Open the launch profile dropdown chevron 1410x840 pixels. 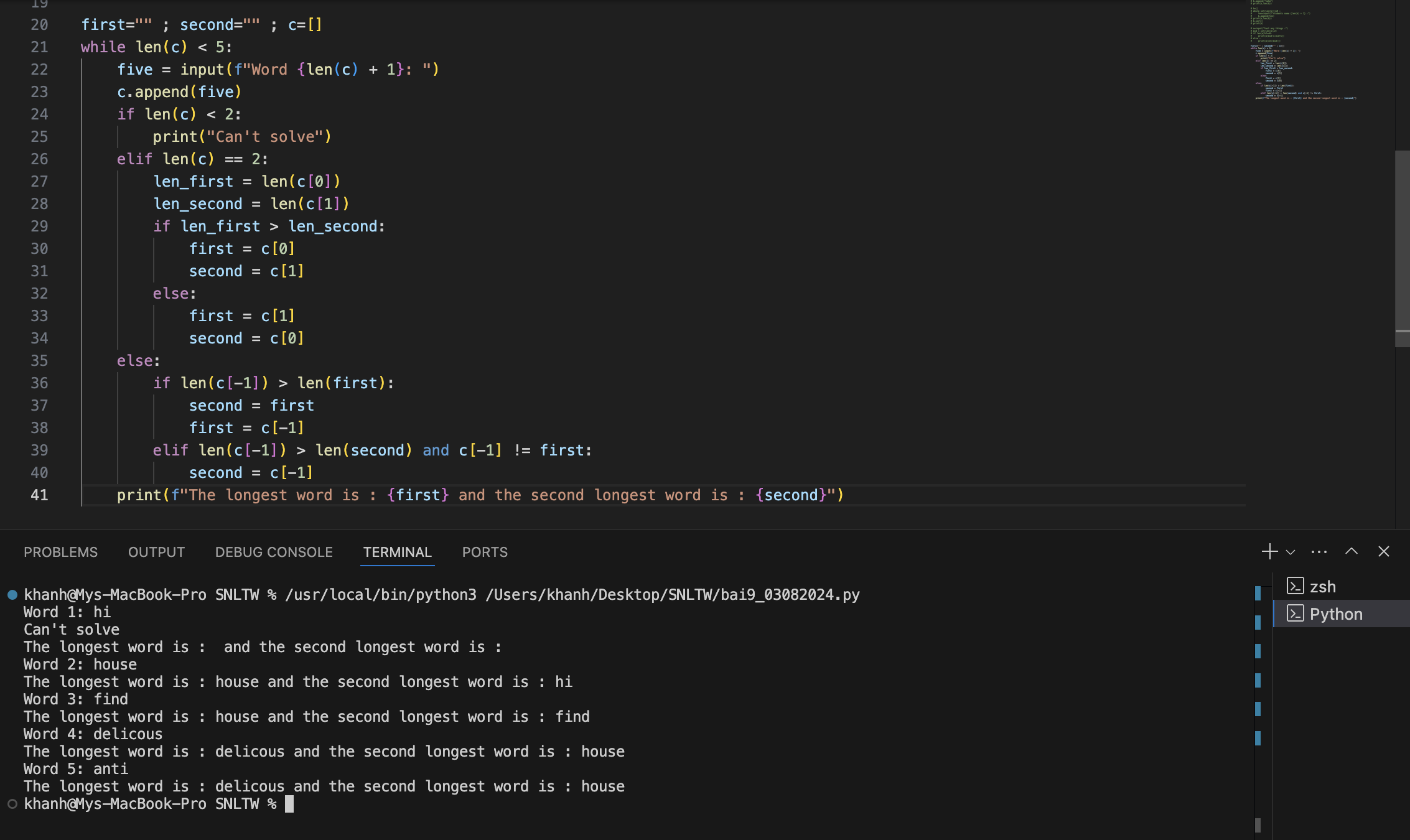pyautogui.click(x=1291, y=552)
